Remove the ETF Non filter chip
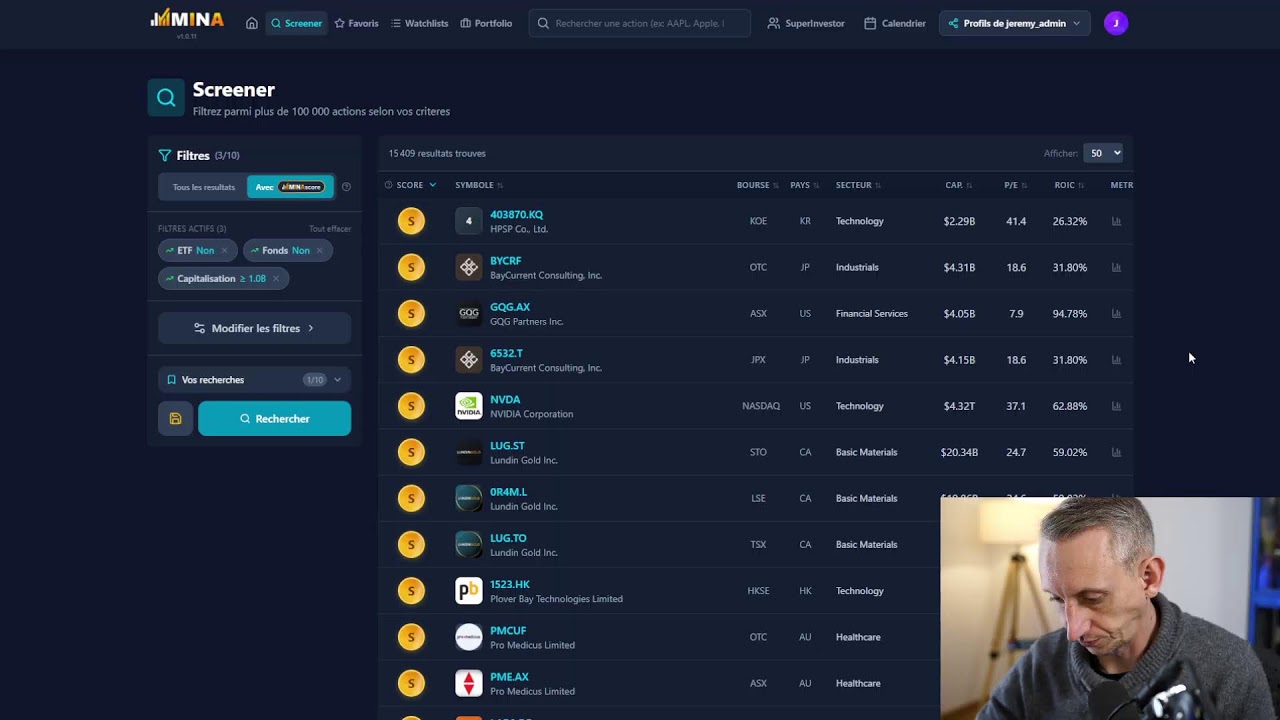This screenshot has width=1280, height=720. (x=224, y=250)
